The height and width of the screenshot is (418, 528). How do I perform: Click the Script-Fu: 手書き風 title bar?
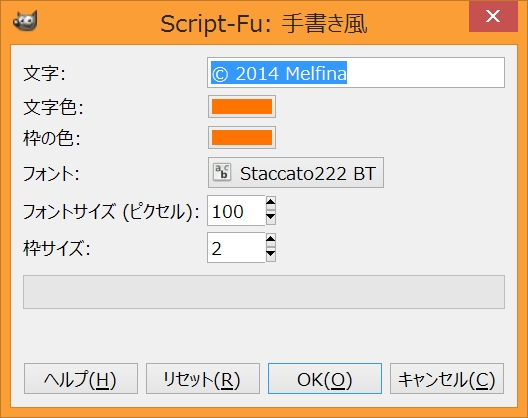264,24
